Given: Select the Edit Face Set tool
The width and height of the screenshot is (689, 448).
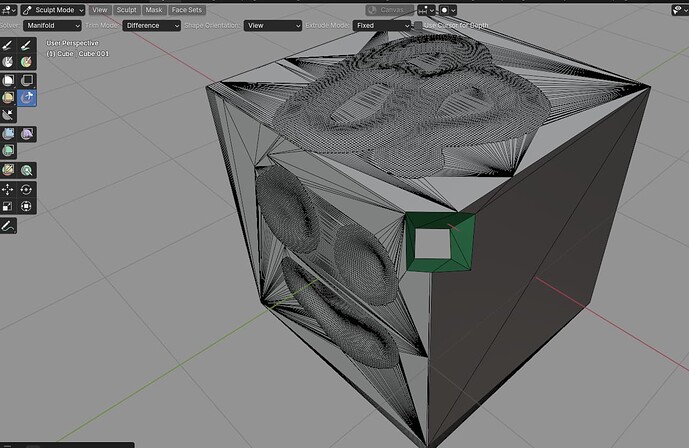Looking at the screenshot, I should click(x=8, y=170).
